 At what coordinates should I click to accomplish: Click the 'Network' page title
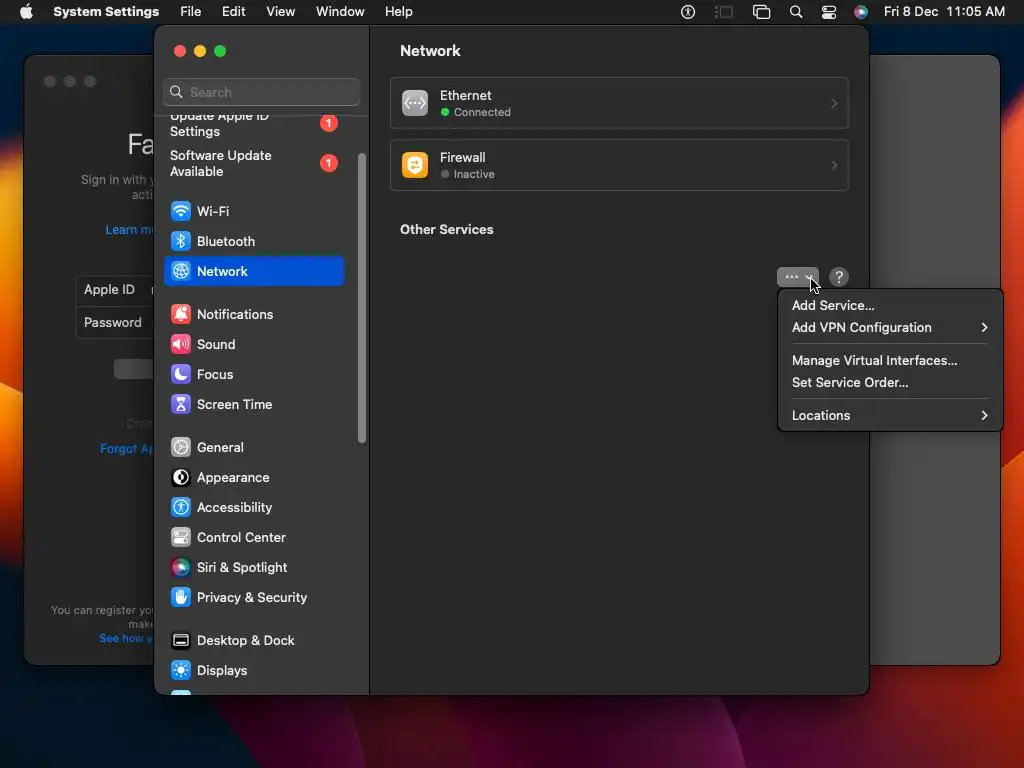click(x=430, y=51)
